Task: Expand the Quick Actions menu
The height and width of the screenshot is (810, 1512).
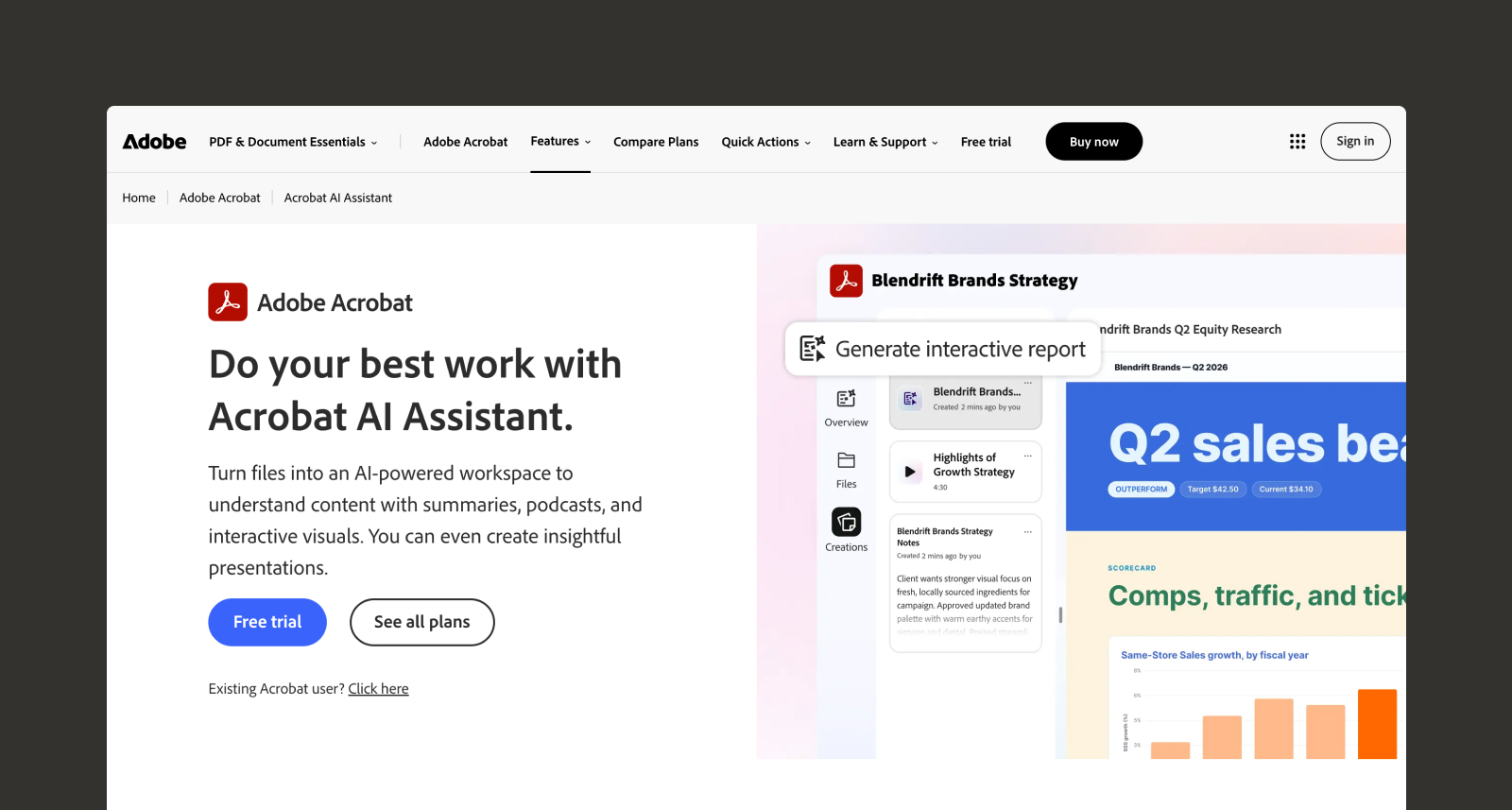Action: pos(766,142)
